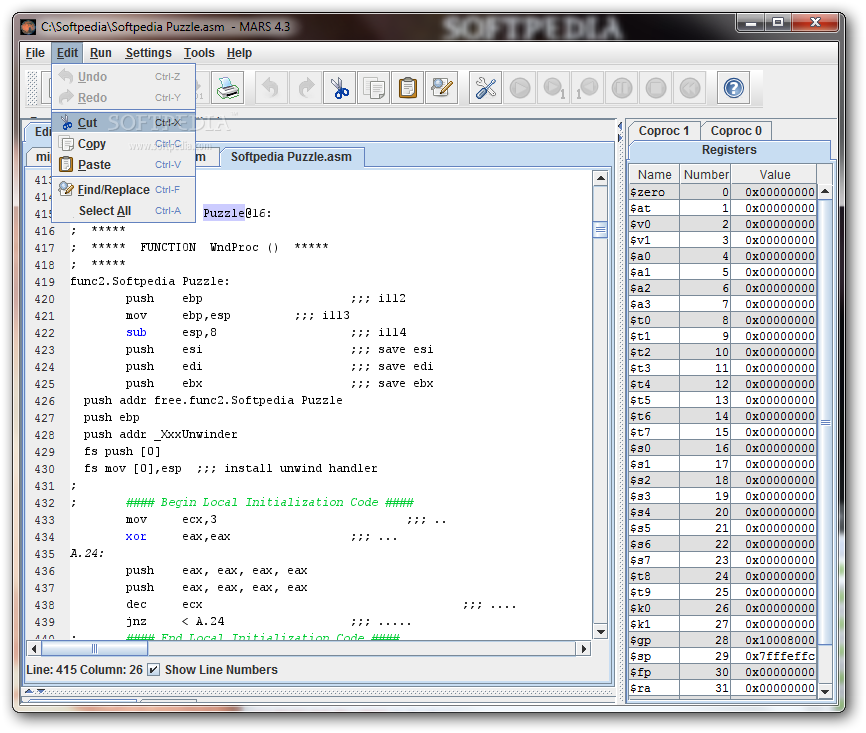The image size is (866, 733).
Task: Click the Value column header in registers
Action: point(774,175)
